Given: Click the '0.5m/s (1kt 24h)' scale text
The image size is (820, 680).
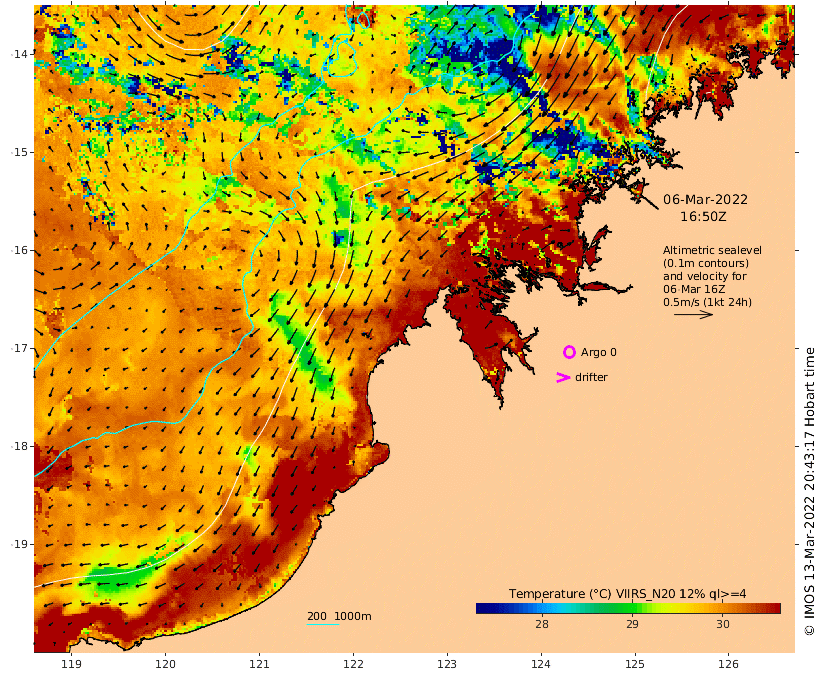Looking at the screenshot, I should [707, 302].
